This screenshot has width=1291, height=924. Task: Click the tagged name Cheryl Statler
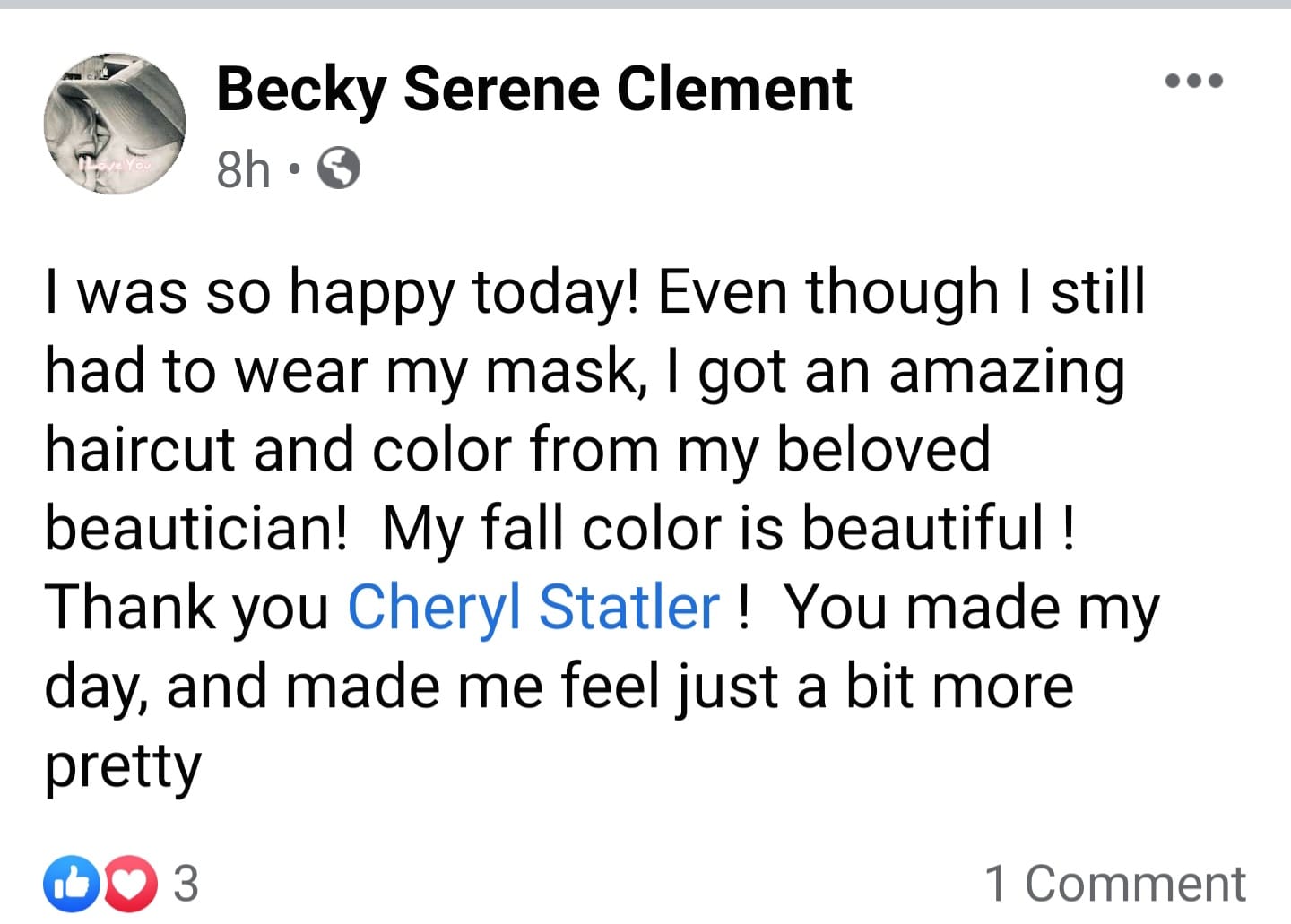point(533,607)
